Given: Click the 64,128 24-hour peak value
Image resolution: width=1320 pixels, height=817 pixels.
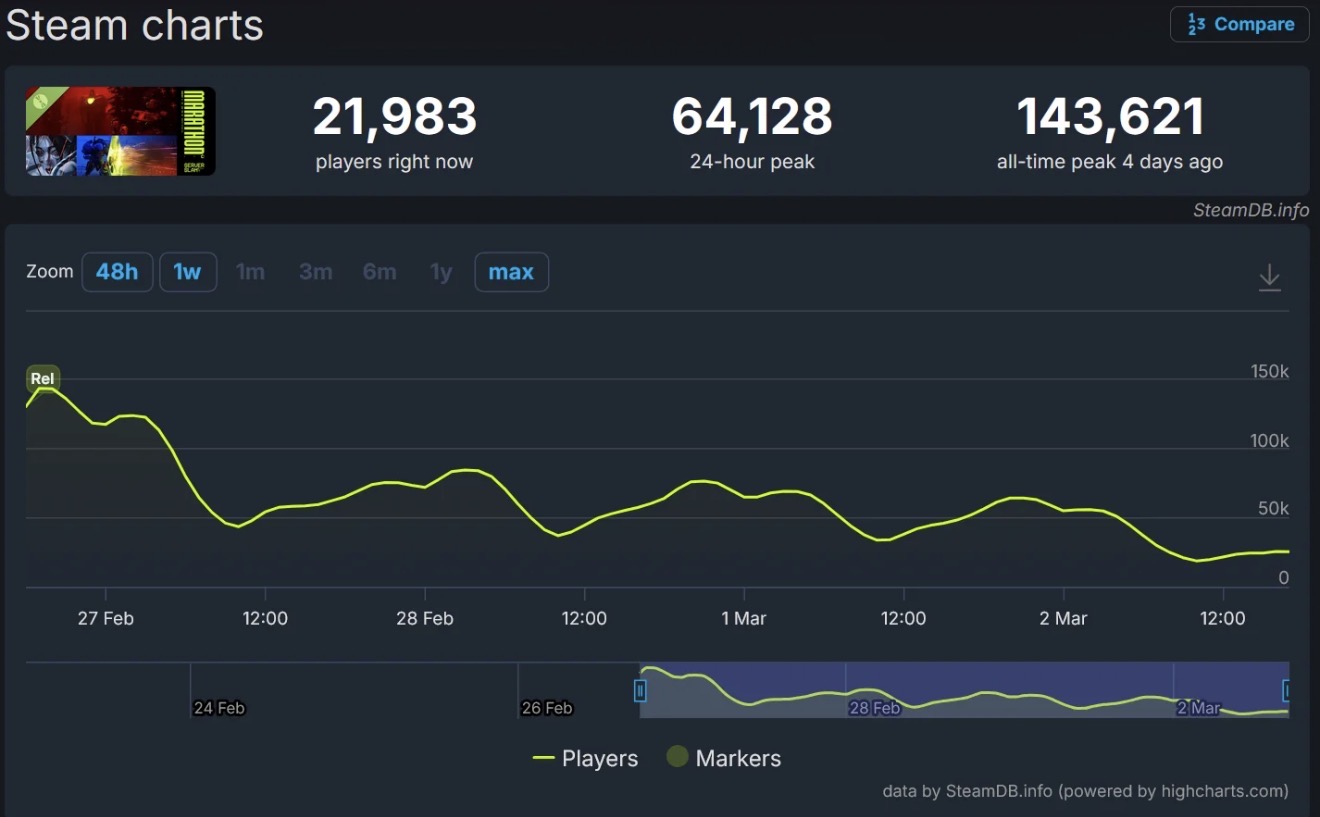Looking at the screenshot, I should (752, 117).
